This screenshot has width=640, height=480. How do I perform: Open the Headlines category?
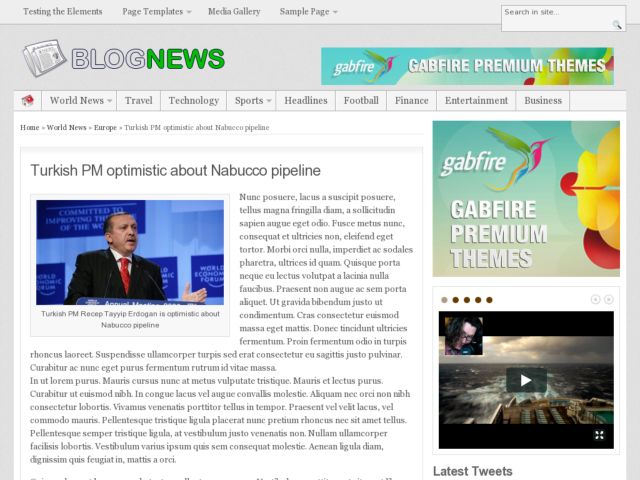tap(306, 100)
